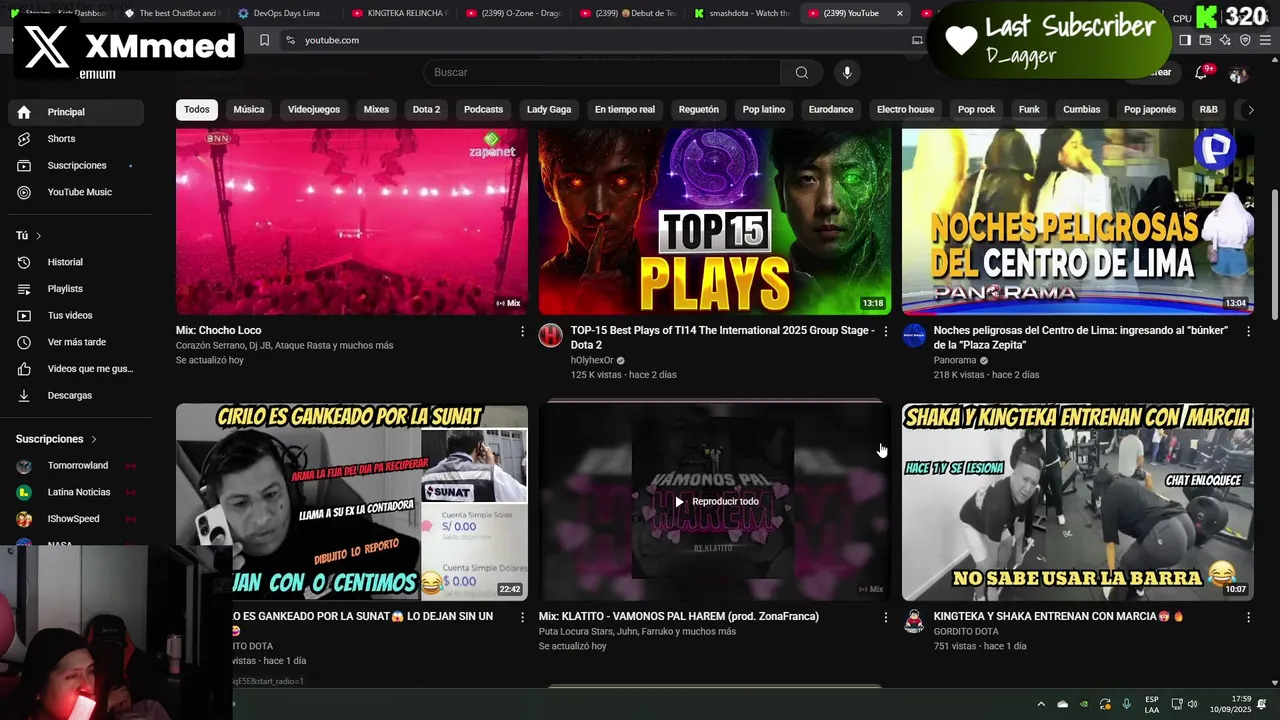The height and width of the screenshot is (720, 1280).
Task: Select the Videojuegos filter chip
Action: pyautogui.click(x=314, y=110)
